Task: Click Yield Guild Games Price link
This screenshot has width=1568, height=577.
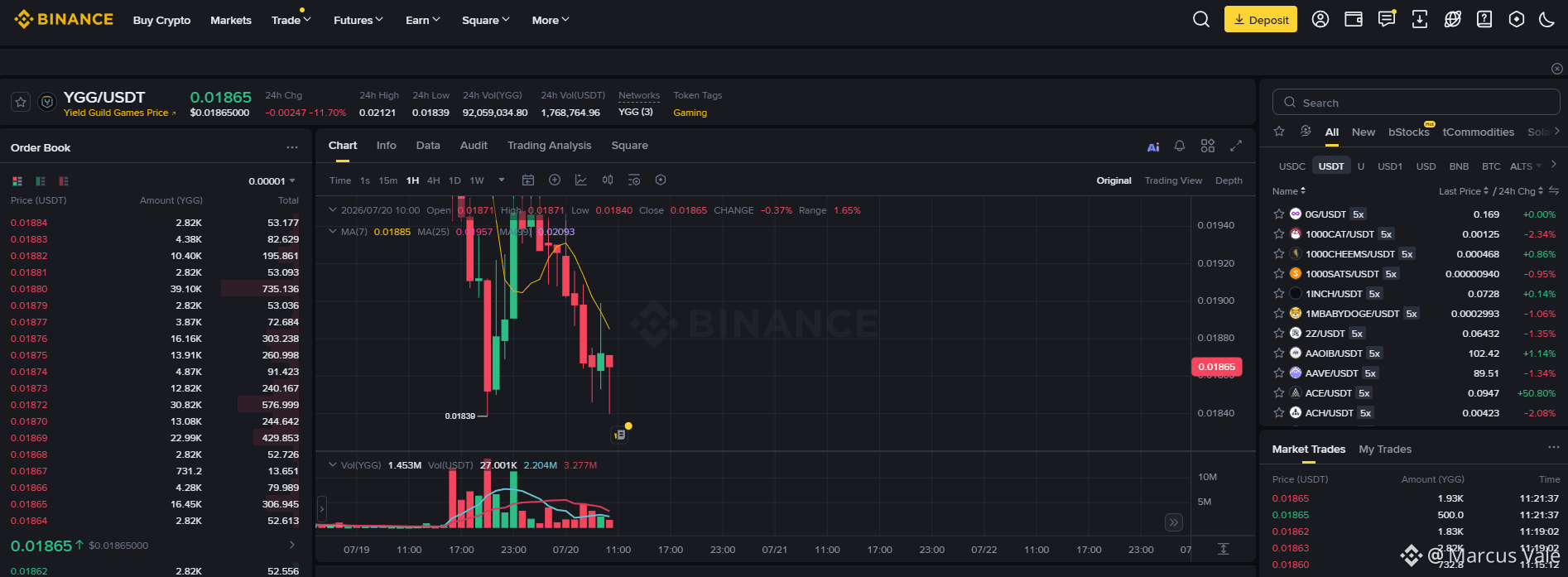Action: [x=120, y=113]
